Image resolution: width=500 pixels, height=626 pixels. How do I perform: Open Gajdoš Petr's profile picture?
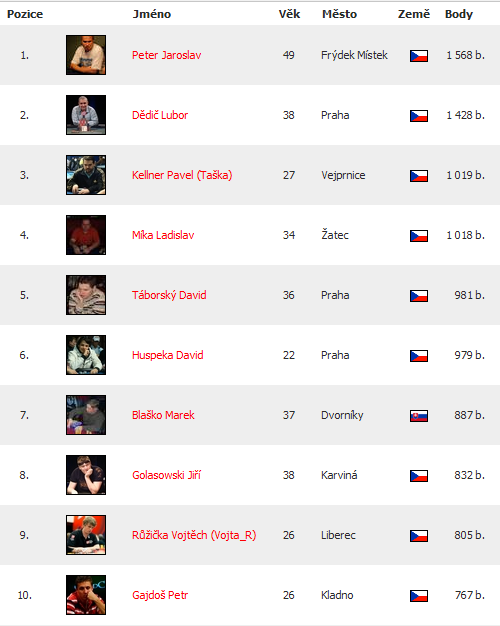(x=86, y=595)
